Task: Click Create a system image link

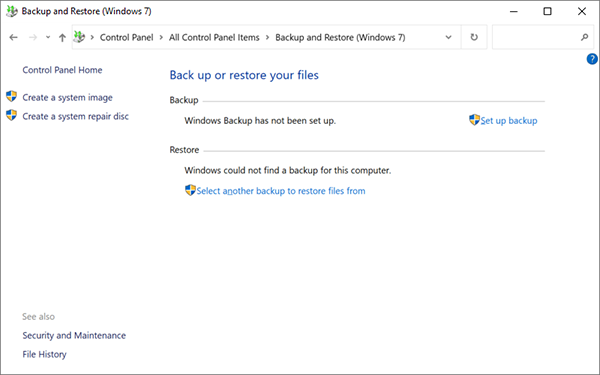Action: [67, 98]
